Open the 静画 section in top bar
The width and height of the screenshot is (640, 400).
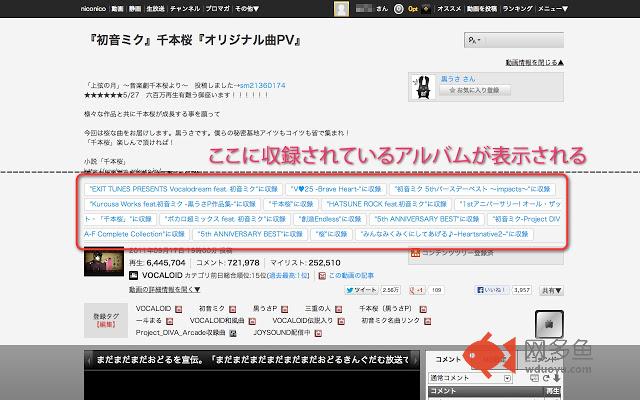tap(135, 9)
